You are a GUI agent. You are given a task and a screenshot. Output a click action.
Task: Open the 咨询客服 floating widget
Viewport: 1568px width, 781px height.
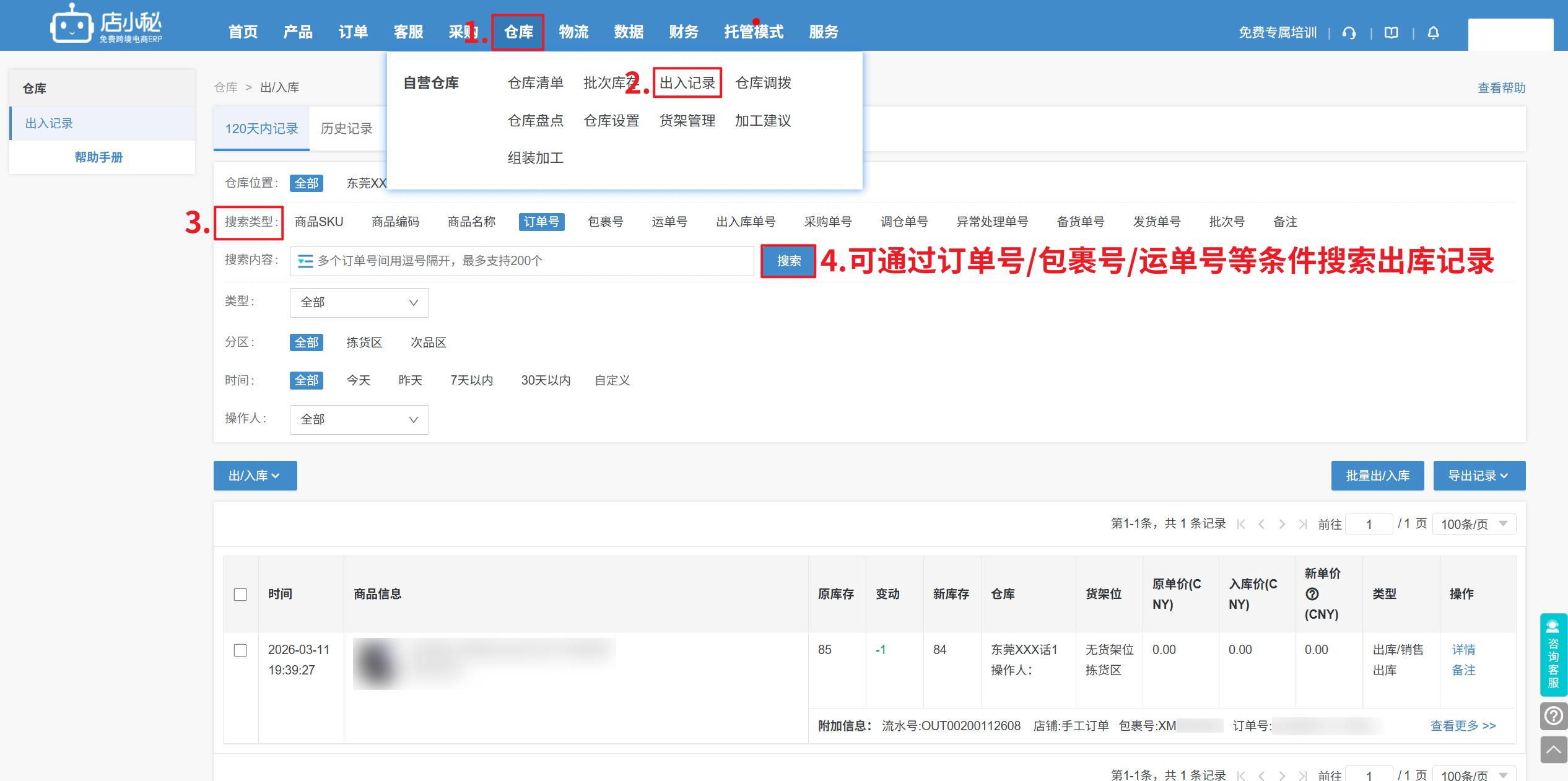[1553, 655]
